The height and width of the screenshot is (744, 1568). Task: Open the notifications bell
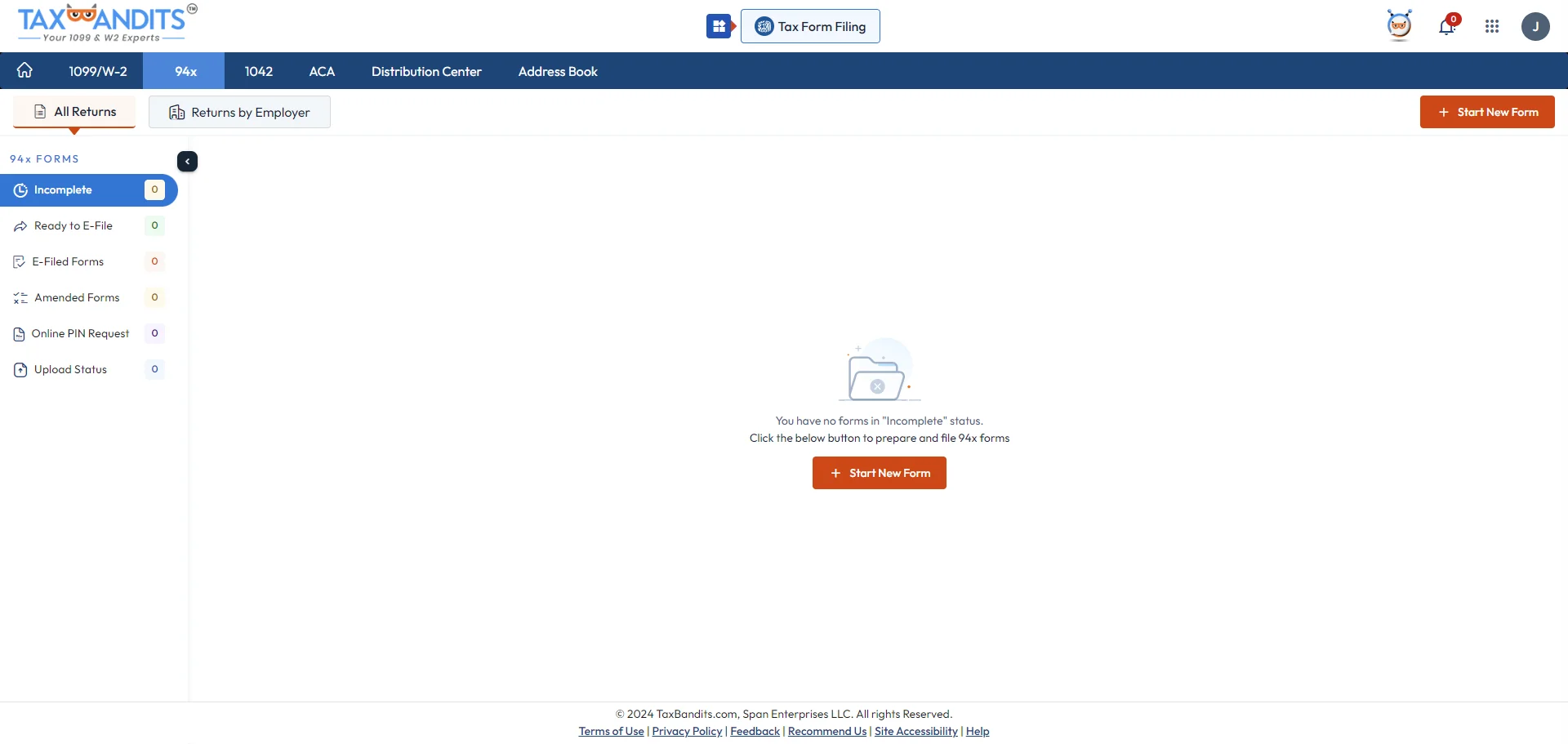click(1448, 26)
